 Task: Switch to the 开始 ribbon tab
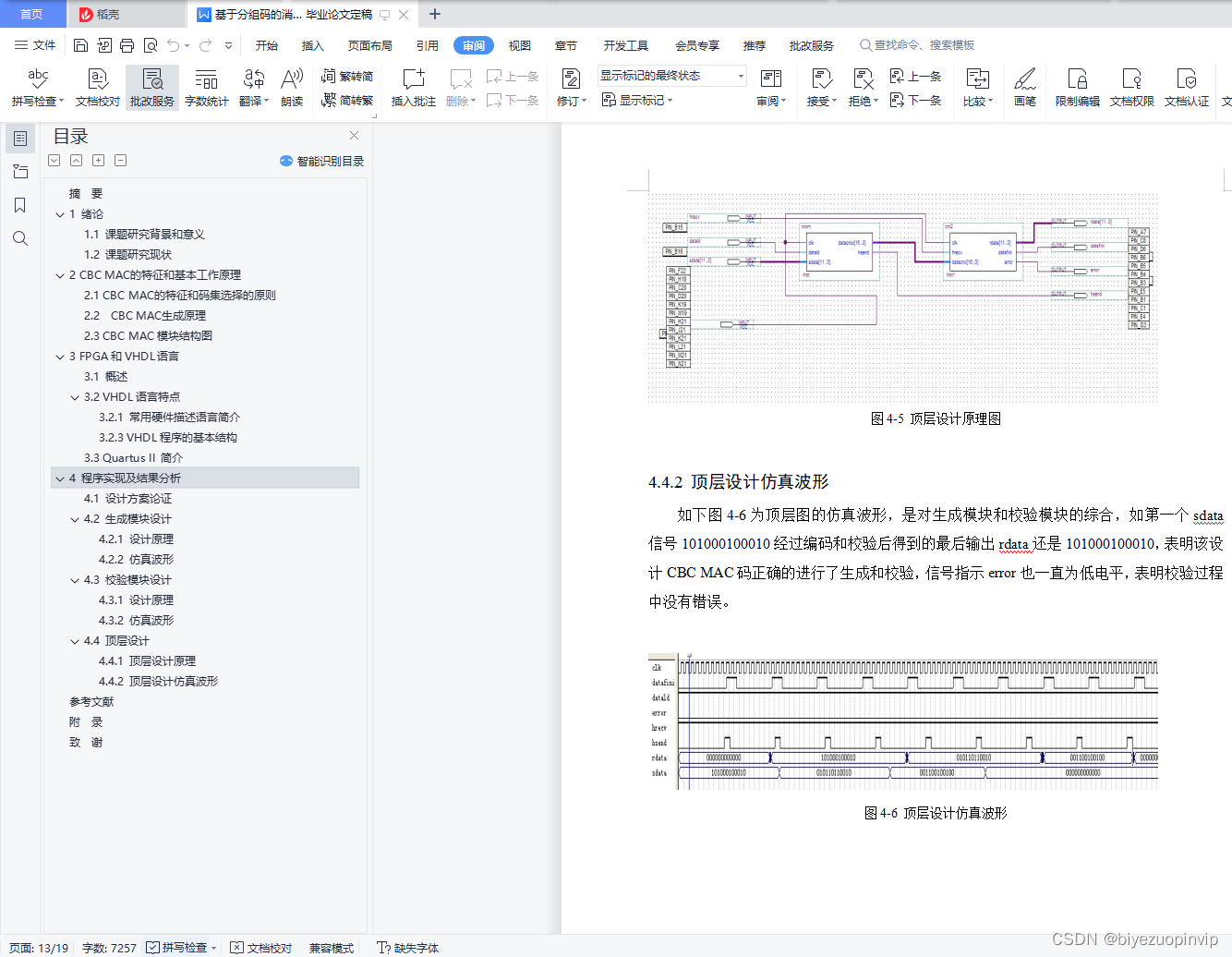[267, 45]
